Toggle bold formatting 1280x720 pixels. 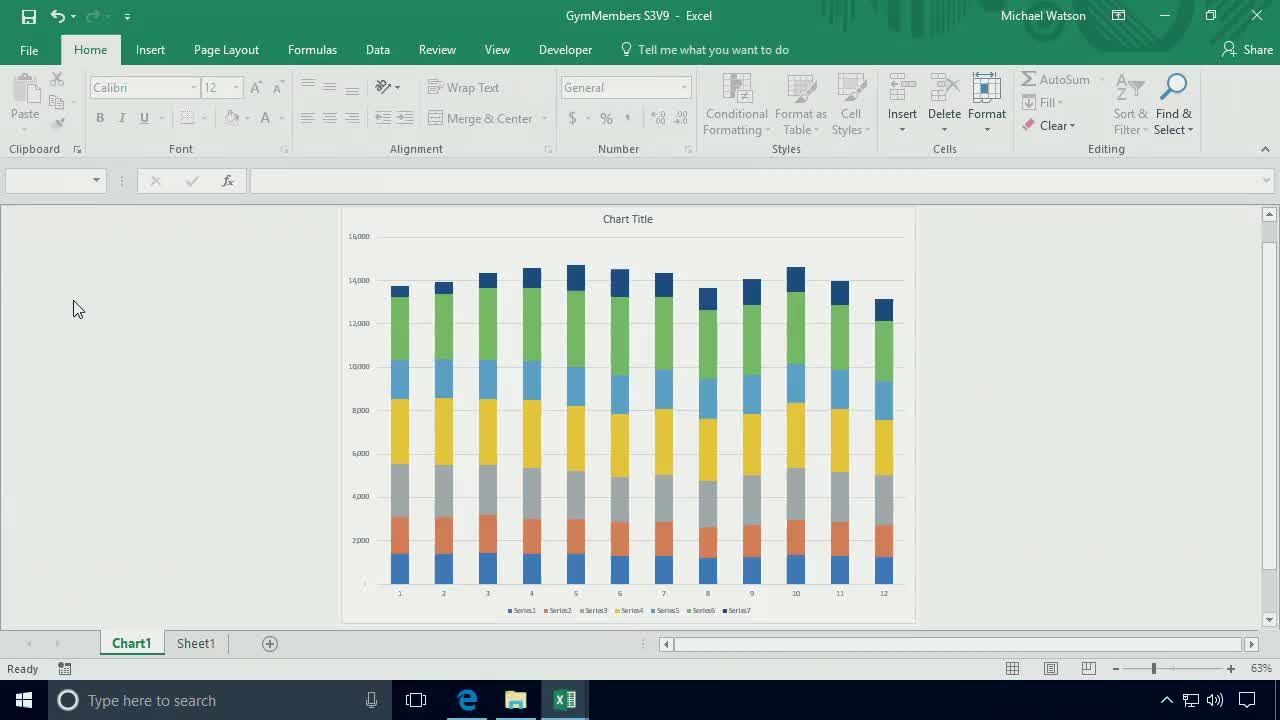[99, 118]
